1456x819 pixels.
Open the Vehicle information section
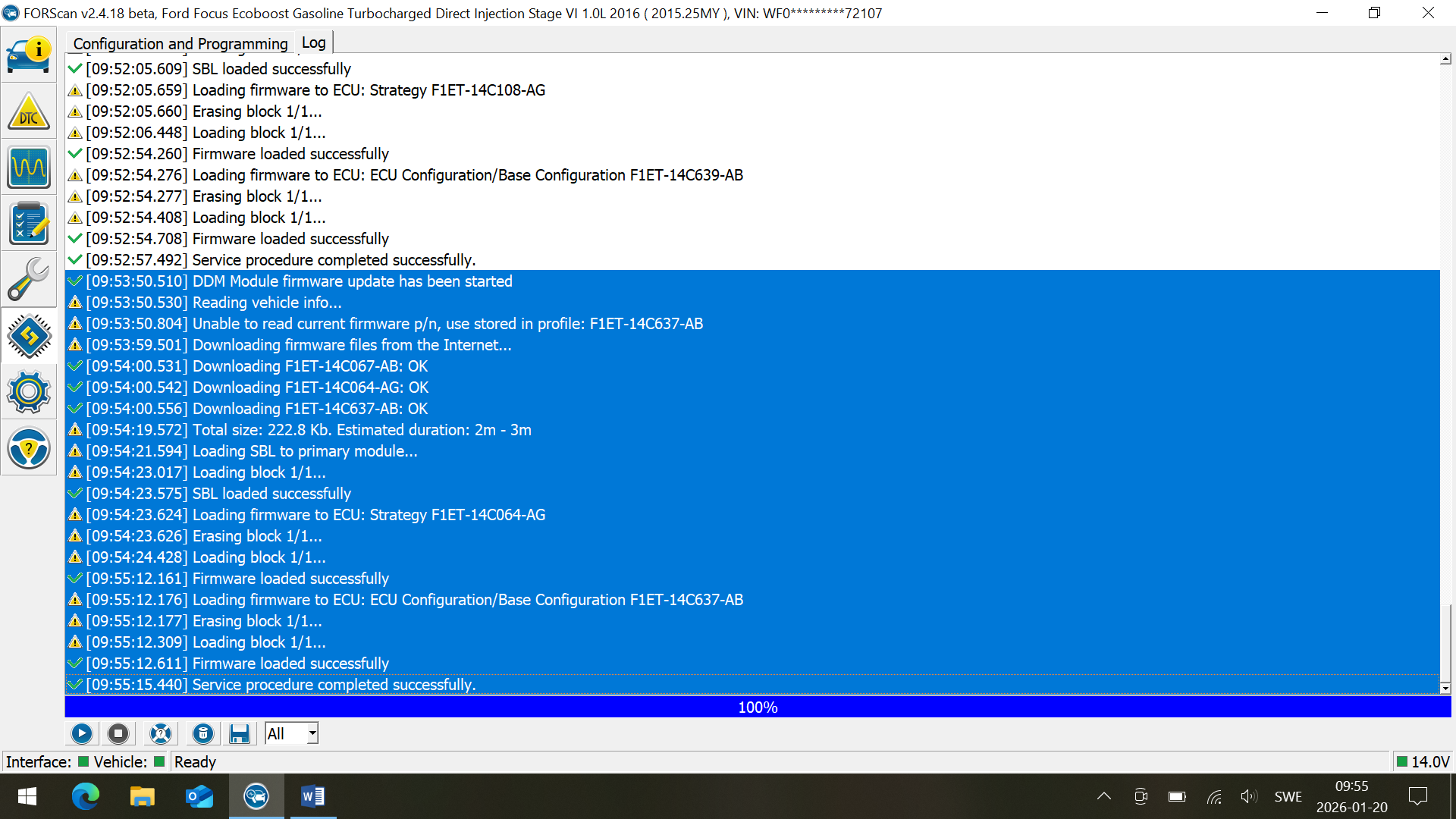point(29,55)
